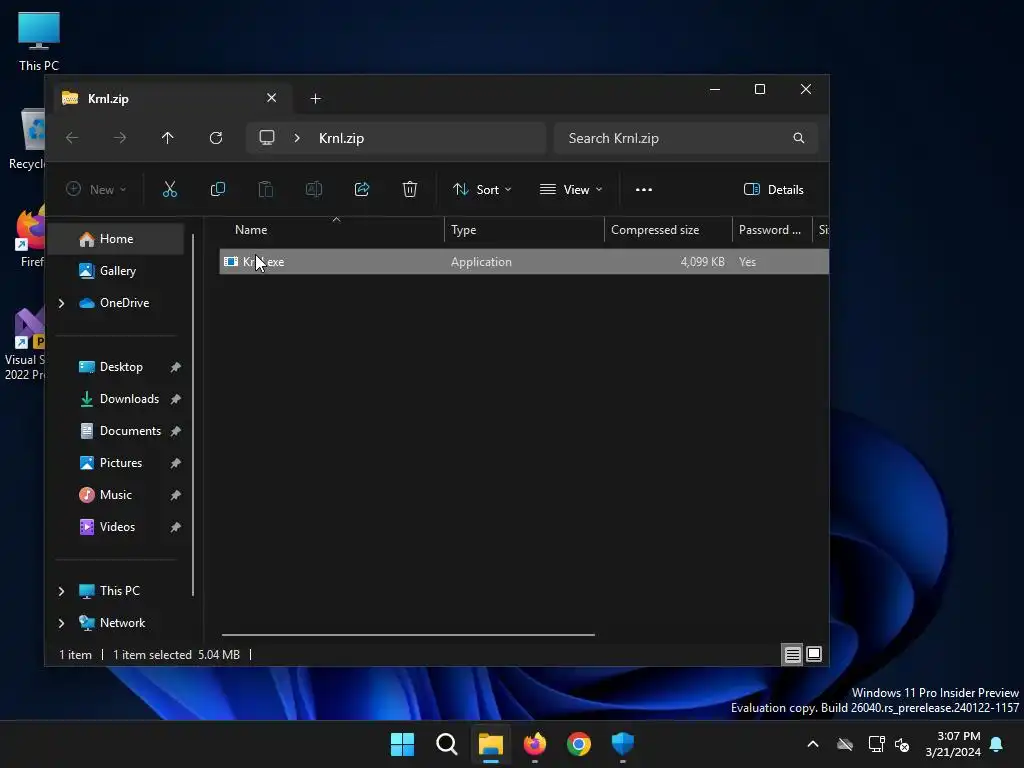The width and height of the screenshot is (1024, 768).
Task: Open notification bell in system tray
Action: [x=997, y=744]
